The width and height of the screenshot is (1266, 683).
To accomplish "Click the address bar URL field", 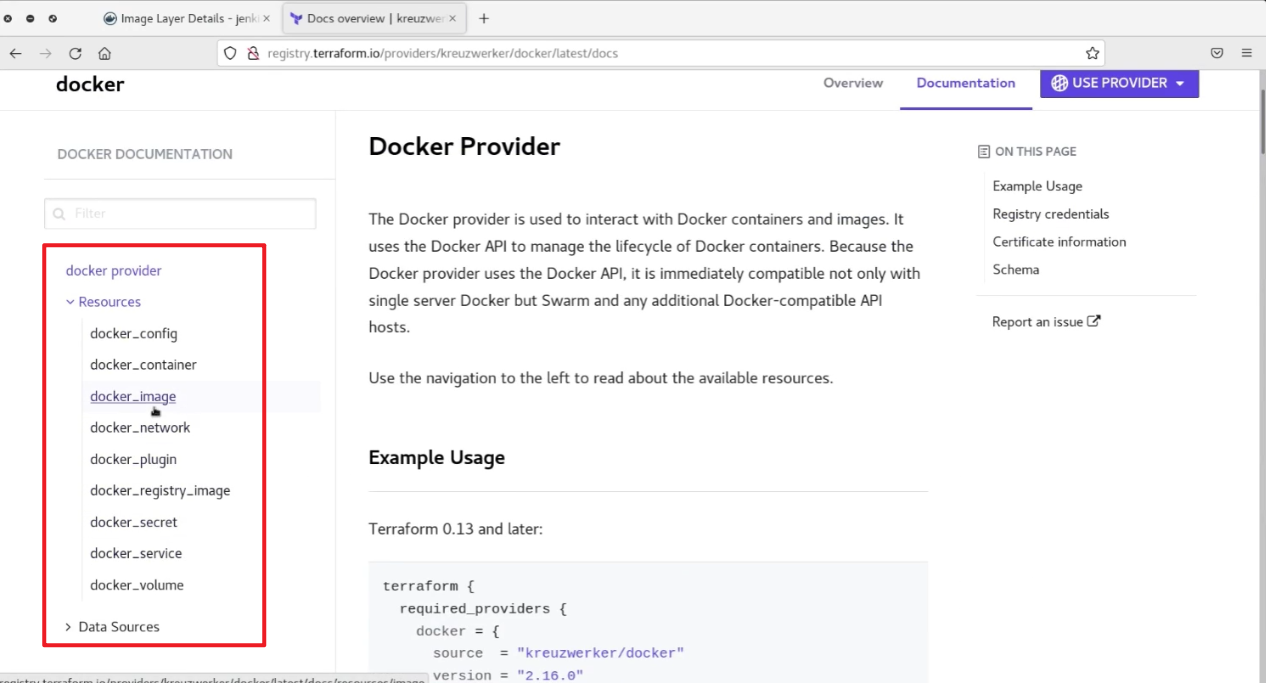I will coord(660,53).
